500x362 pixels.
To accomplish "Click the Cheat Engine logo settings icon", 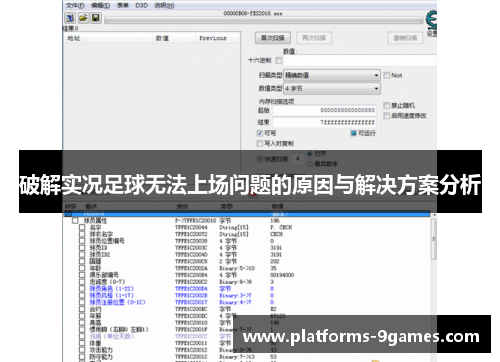I will pyautogui.click(x=432, y=20).
